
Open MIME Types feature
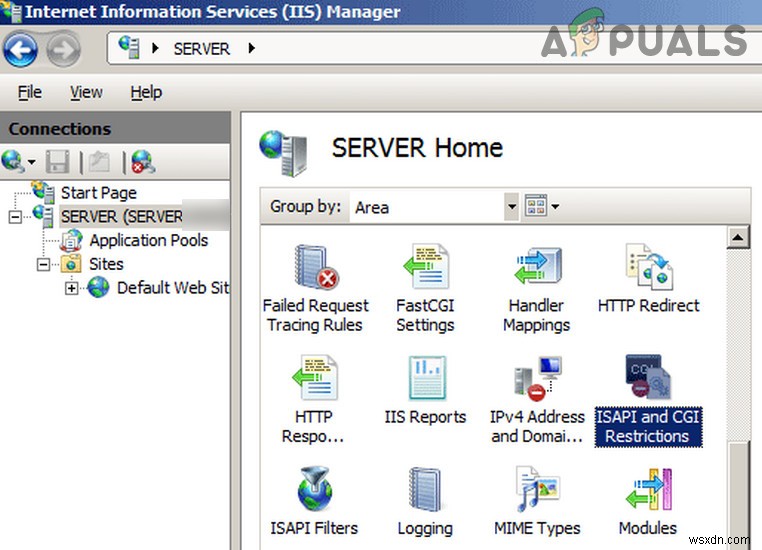537,501
